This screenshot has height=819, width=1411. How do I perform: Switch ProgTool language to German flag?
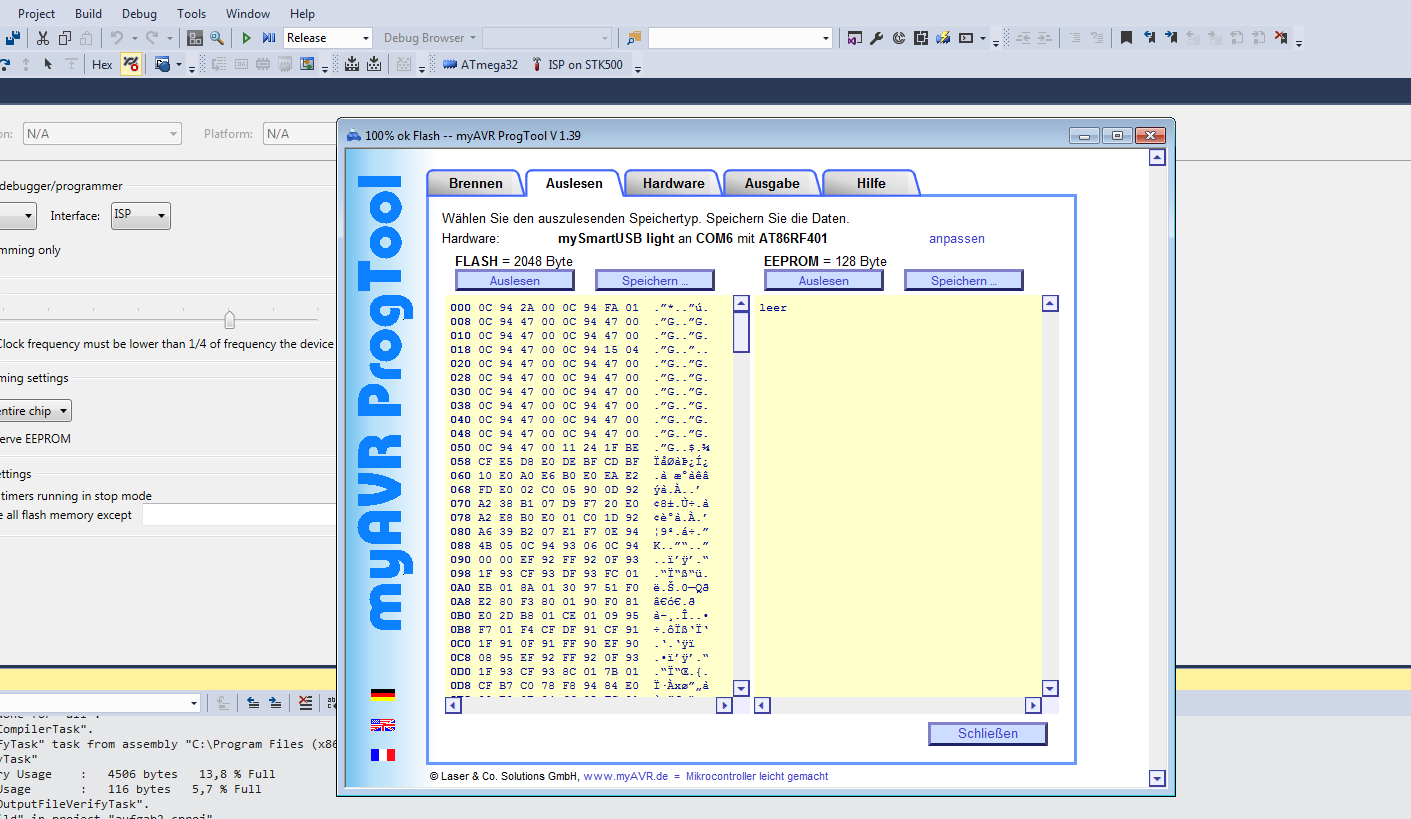point(382,694)
